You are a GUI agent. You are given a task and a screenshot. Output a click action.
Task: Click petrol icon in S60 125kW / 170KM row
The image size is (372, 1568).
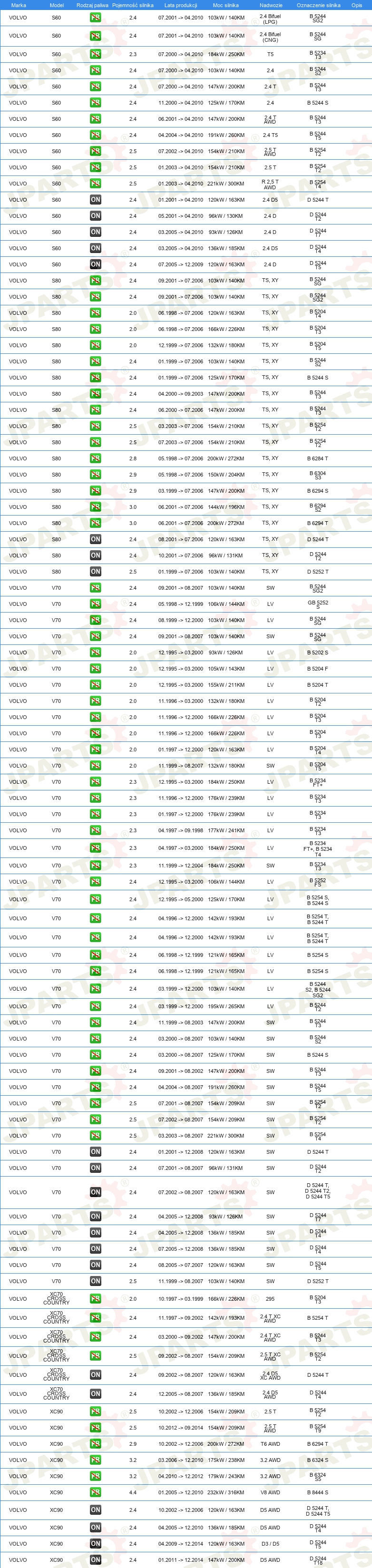point(96,103)
